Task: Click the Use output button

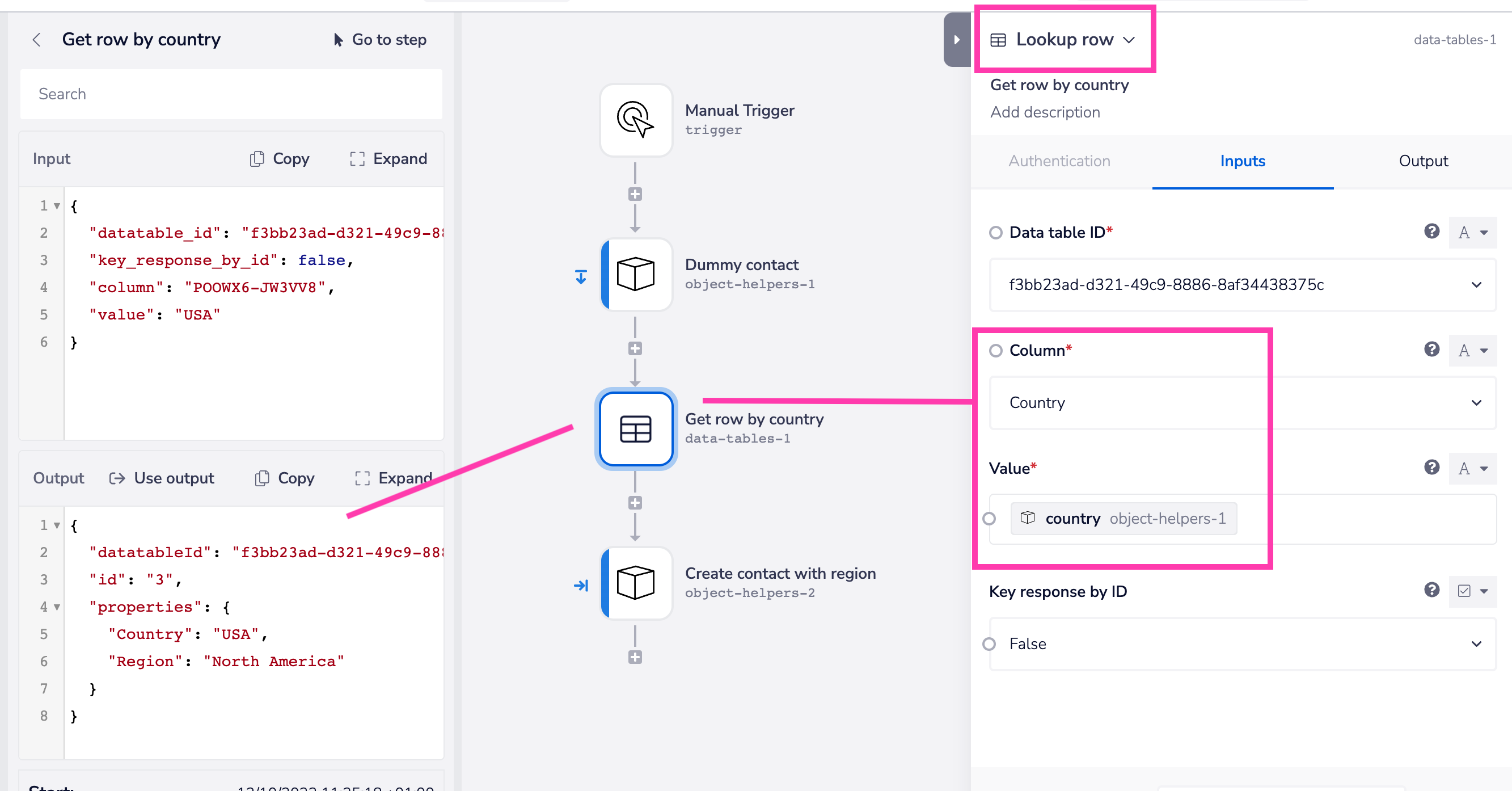Action: point(162,478)
